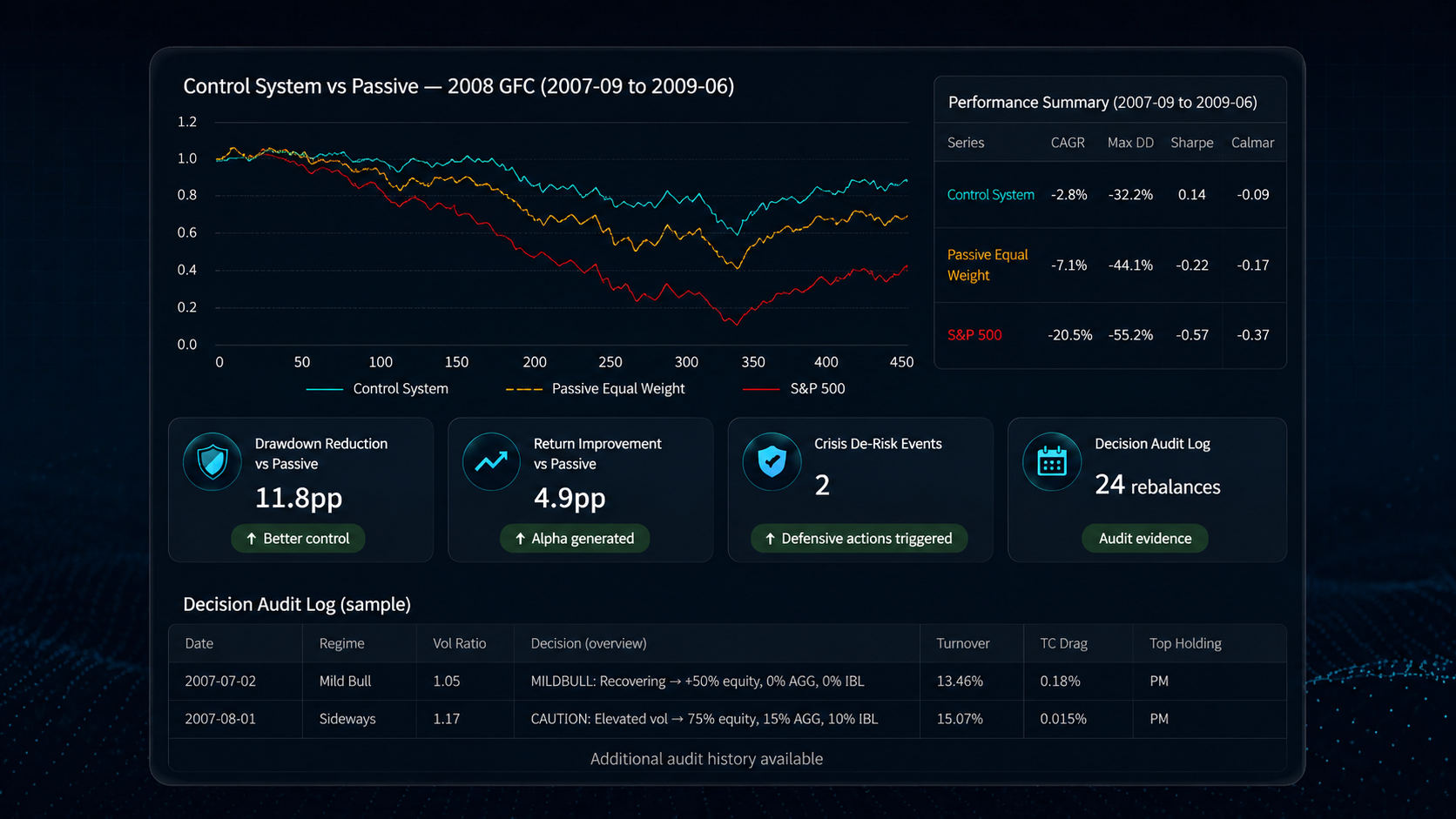Sort summary table by Max DD column
The height and width of the screenshot is (819, 1456).
click(1130, 143)
